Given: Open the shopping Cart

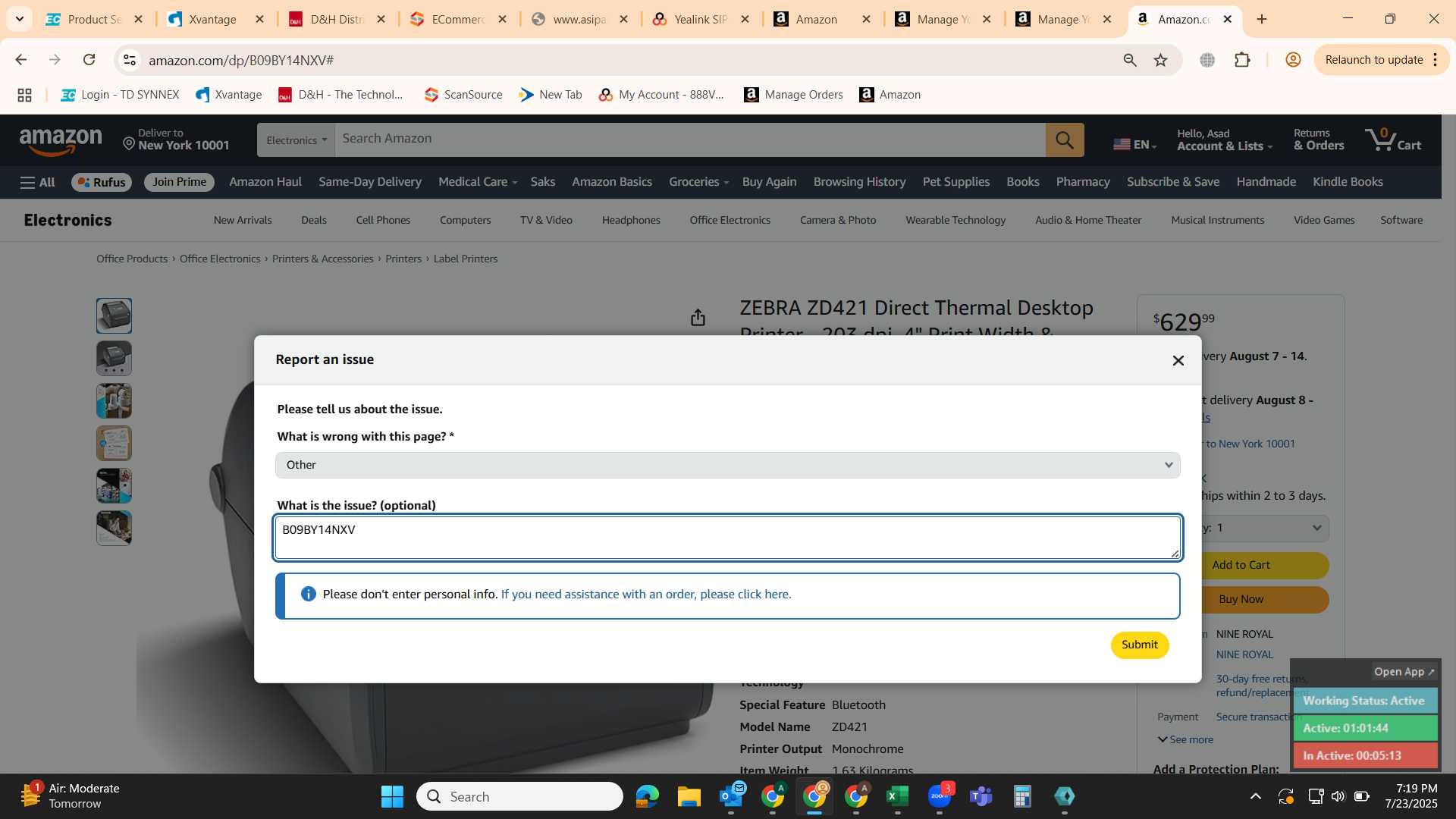Looking at the screenshot, I should point(1393,140).
